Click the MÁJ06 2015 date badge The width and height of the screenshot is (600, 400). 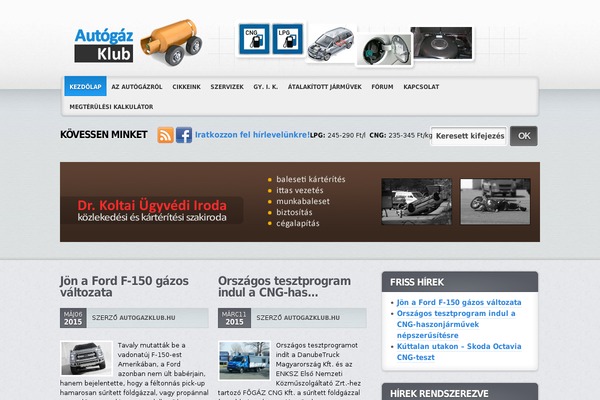(x=73, y=318)
